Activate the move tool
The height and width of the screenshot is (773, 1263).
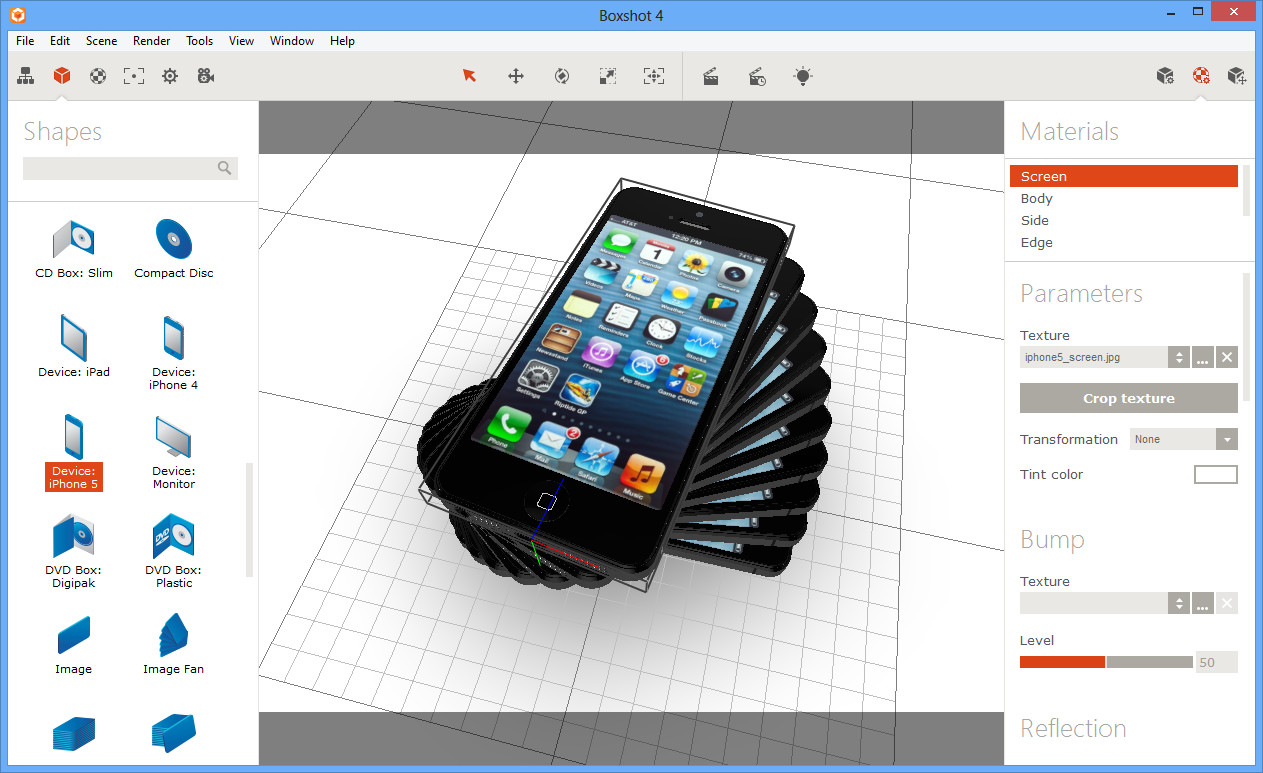point(516,76)
